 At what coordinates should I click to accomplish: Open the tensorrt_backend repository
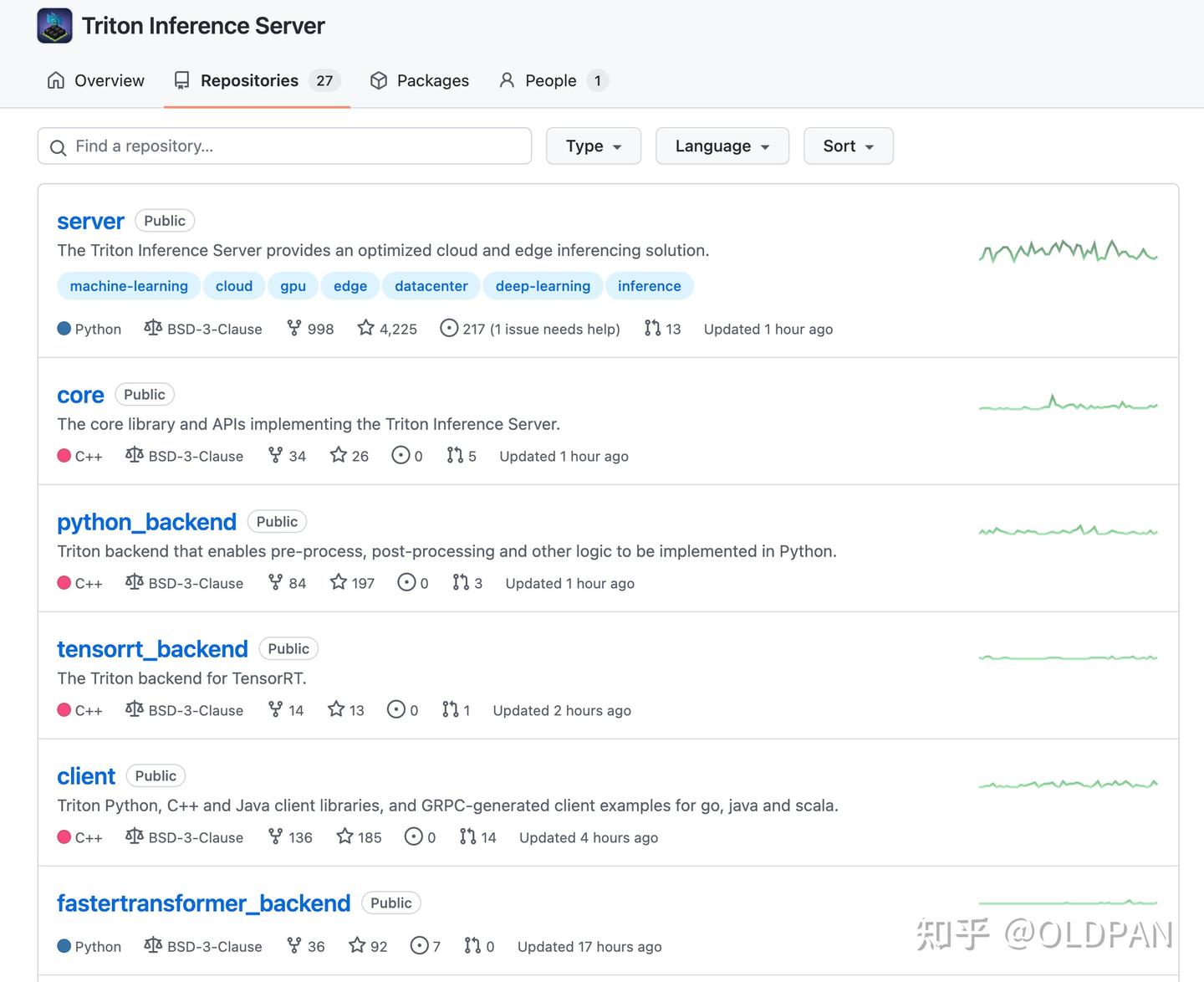[152, 648]
